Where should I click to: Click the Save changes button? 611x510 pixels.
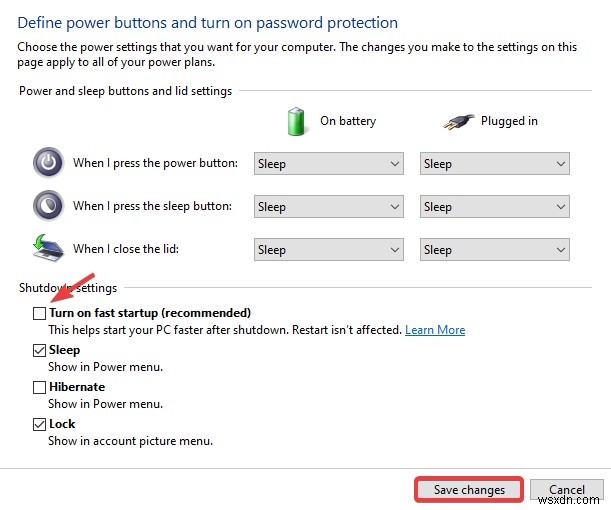tap(469, 490)
